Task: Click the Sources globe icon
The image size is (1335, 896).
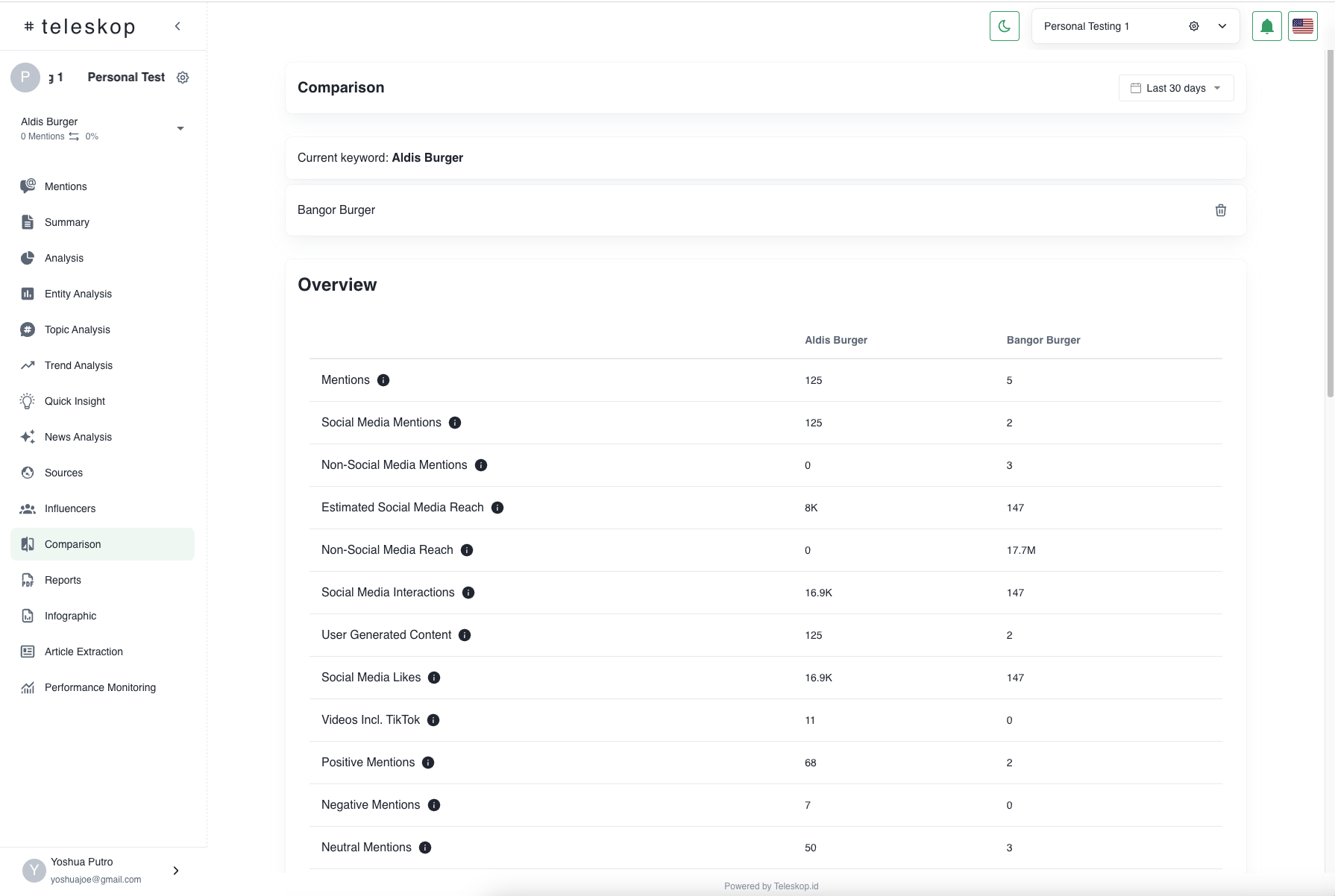Action: click(x=28, y=473)
